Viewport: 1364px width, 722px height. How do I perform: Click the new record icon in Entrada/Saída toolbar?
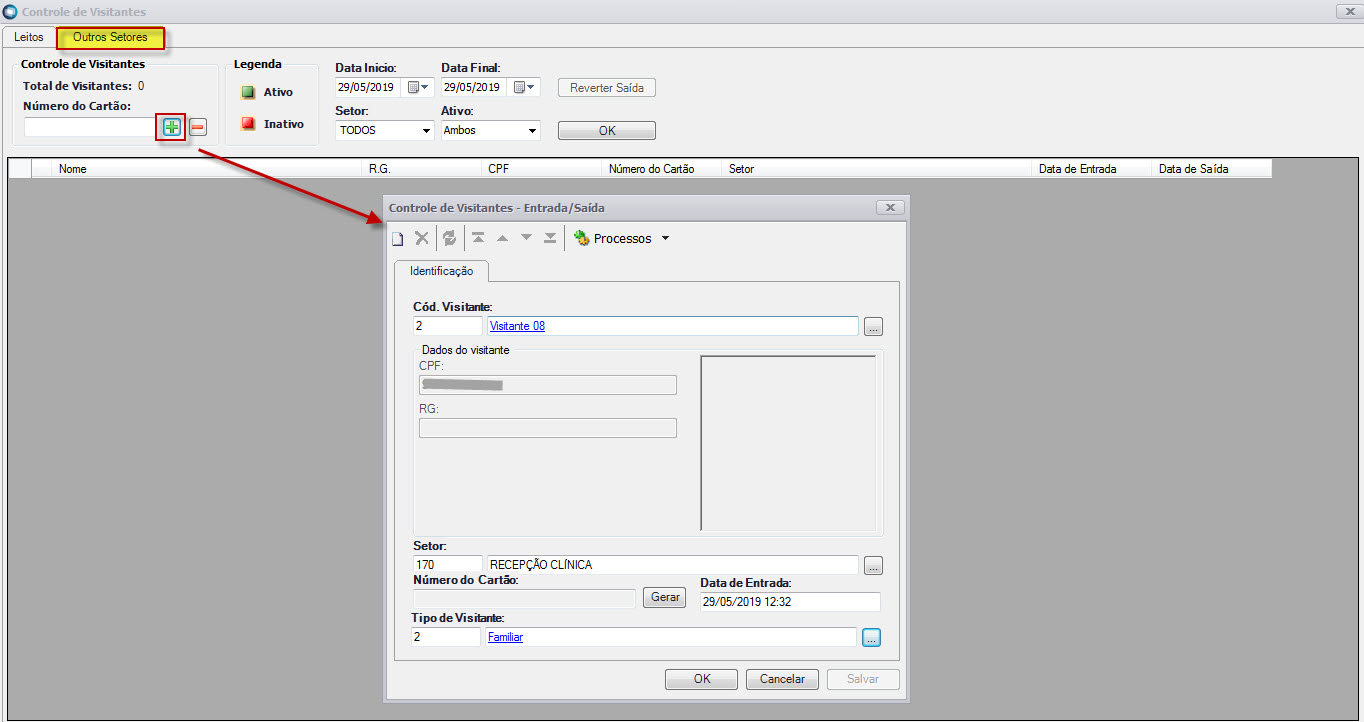pyautogui.click(x=397, y=238)
